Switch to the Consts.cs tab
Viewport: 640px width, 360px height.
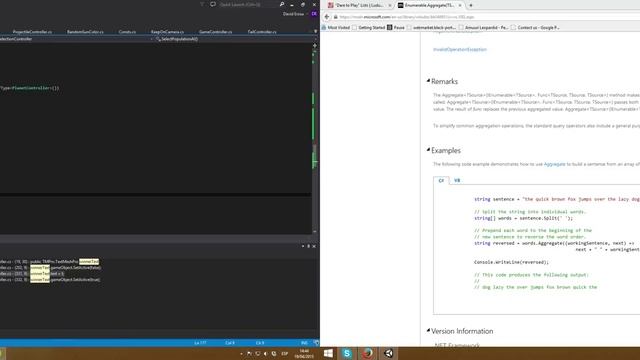[x=127, y=32]
